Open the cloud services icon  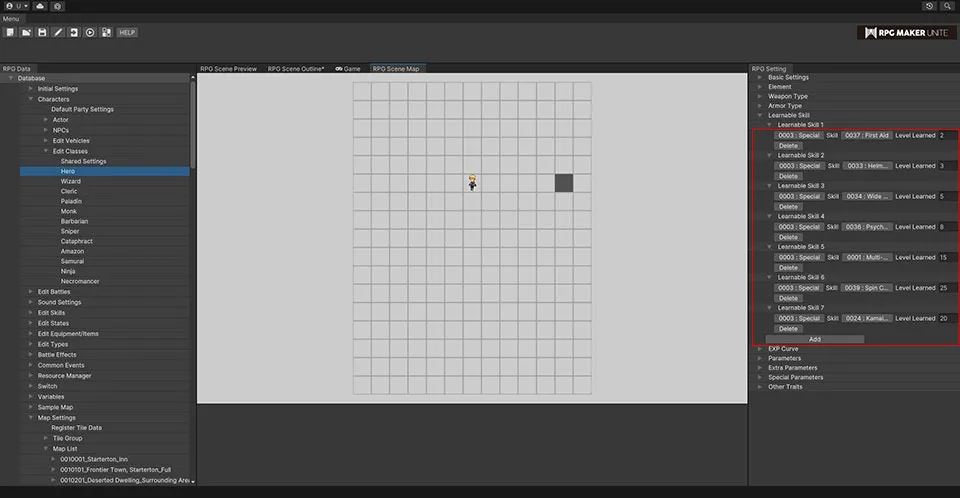point(39,6)
